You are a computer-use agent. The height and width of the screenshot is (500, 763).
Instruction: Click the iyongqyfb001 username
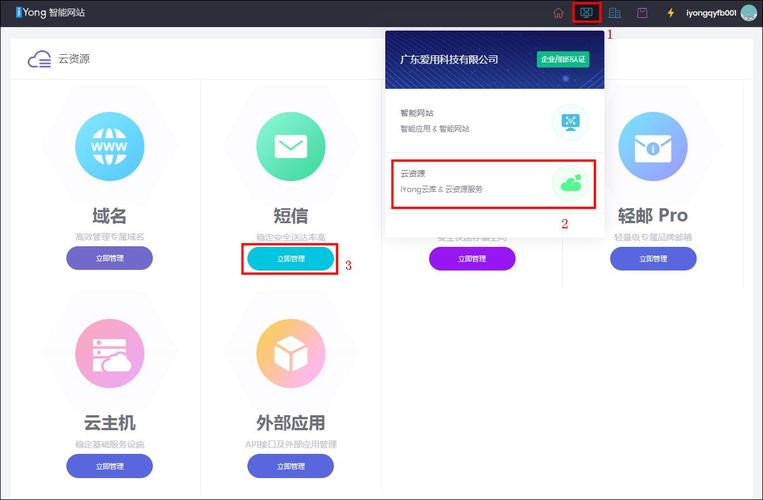point(711,13)
